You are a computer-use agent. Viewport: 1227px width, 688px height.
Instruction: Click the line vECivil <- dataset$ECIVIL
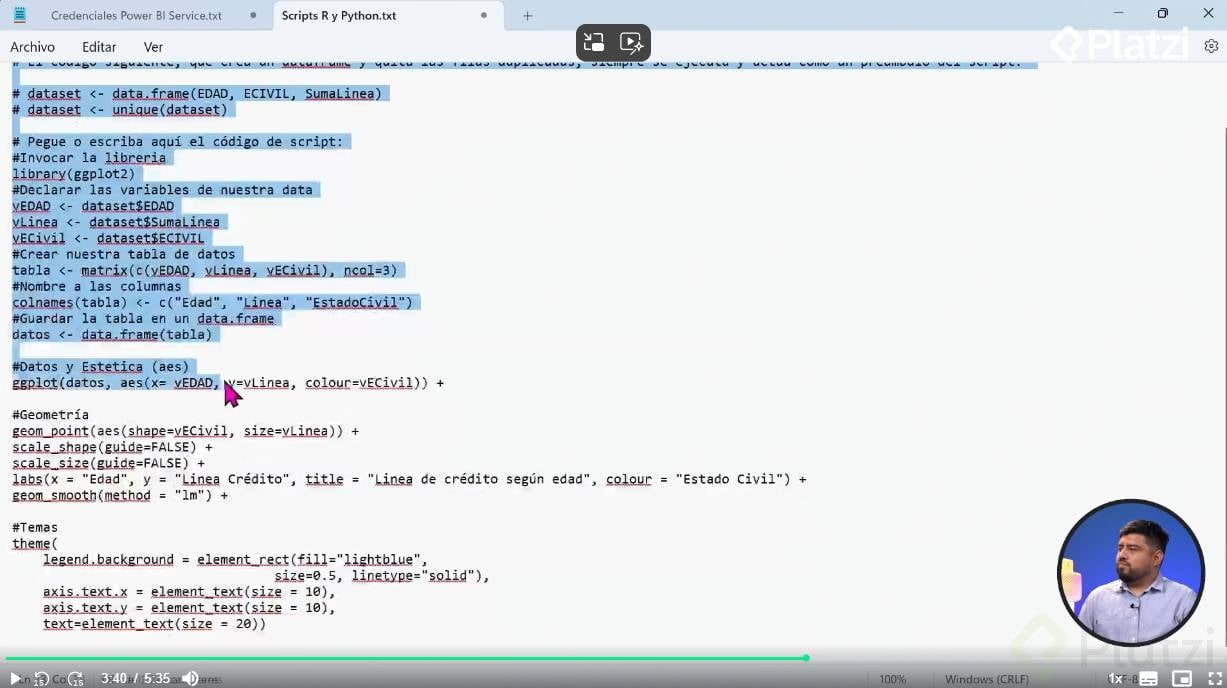(x=108, y=238)
